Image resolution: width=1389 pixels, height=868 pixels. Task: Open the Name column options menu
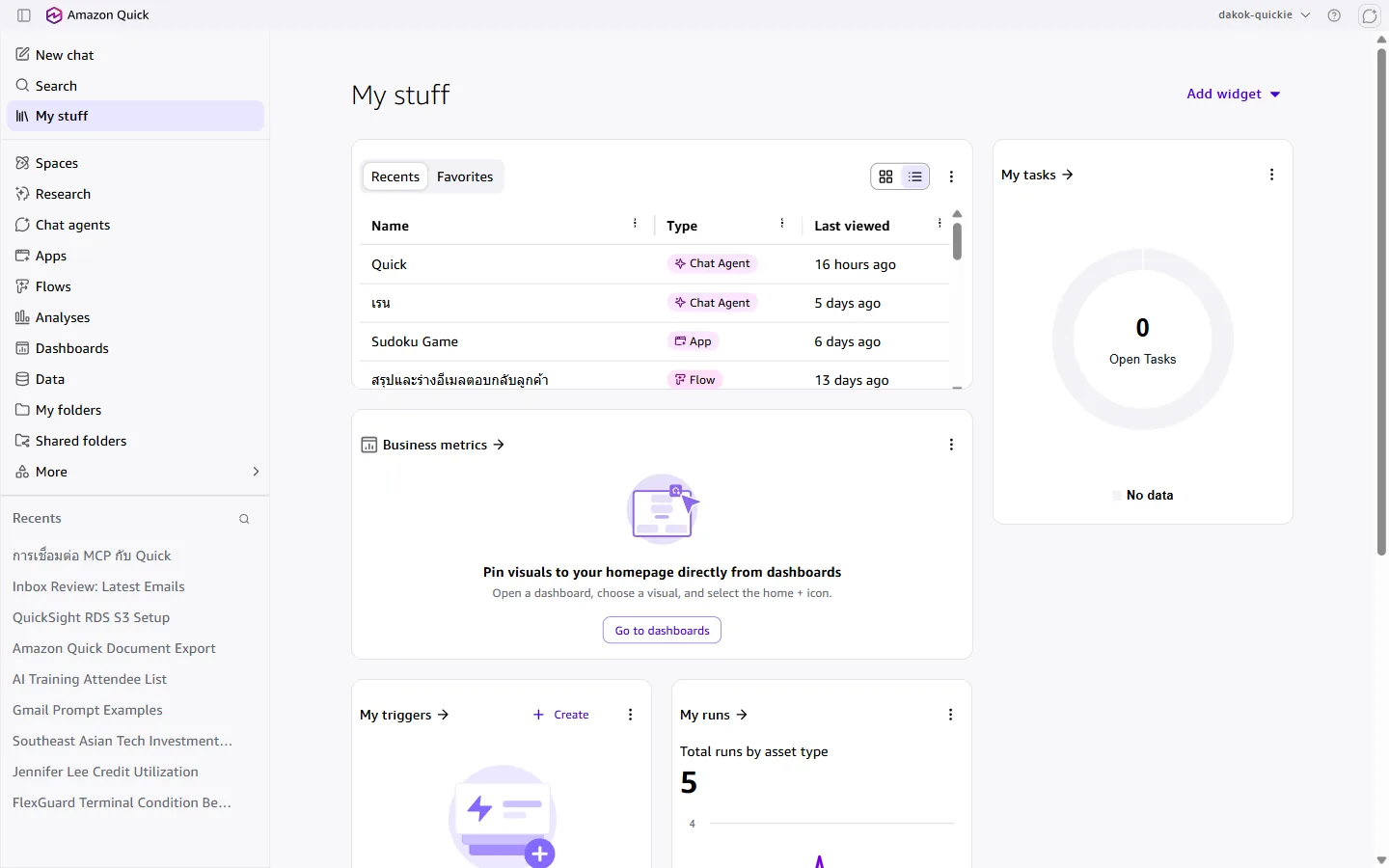tap(635, 224)
